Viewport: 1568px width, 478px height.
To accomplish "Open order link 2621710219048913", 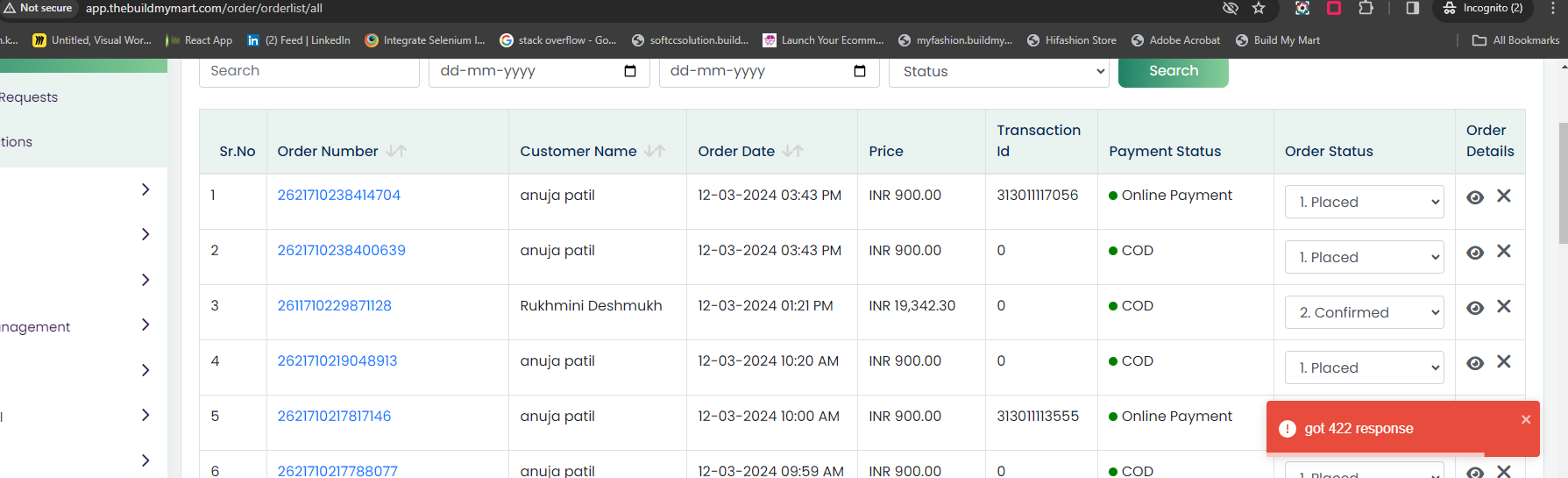I will 337,360.
